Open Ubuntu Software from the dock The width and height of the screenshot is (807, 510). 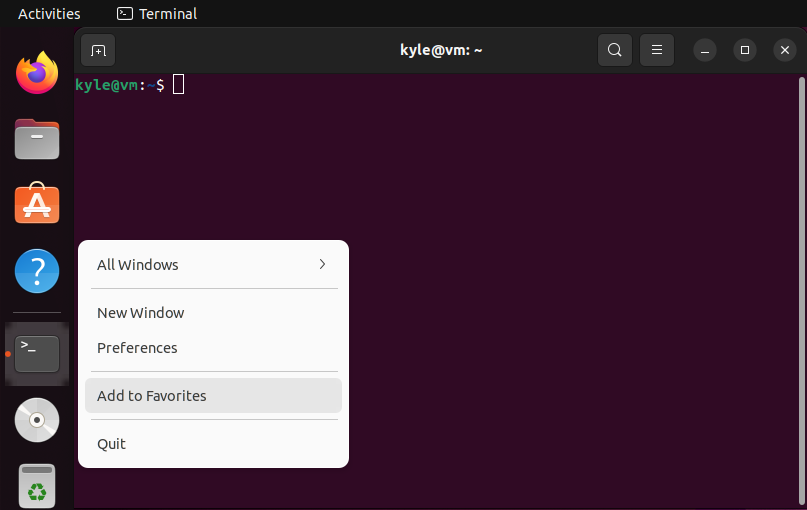point(37,203)
